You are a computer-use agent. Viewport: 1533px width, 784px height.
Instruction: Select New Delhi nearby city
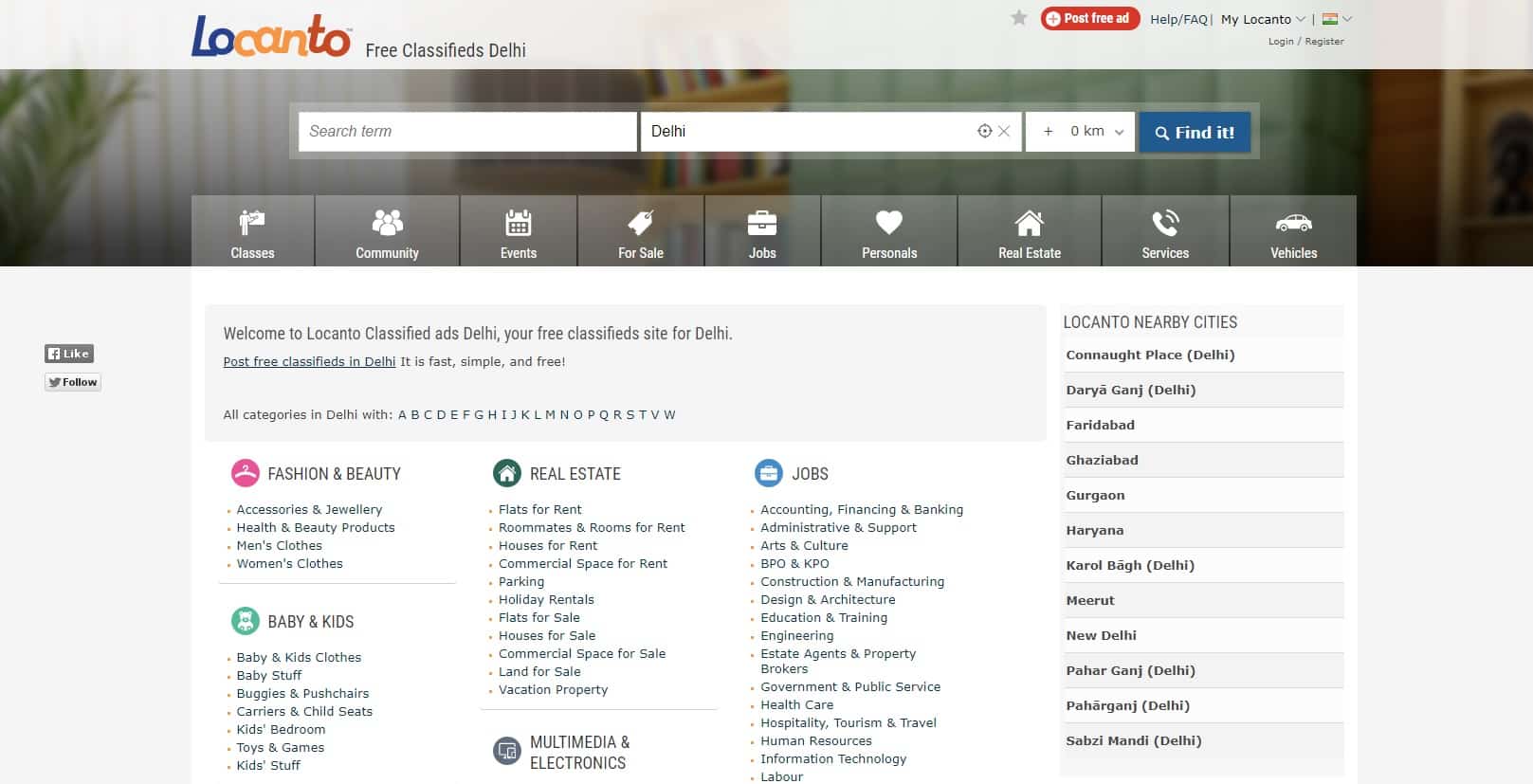tap(1101, 635)
